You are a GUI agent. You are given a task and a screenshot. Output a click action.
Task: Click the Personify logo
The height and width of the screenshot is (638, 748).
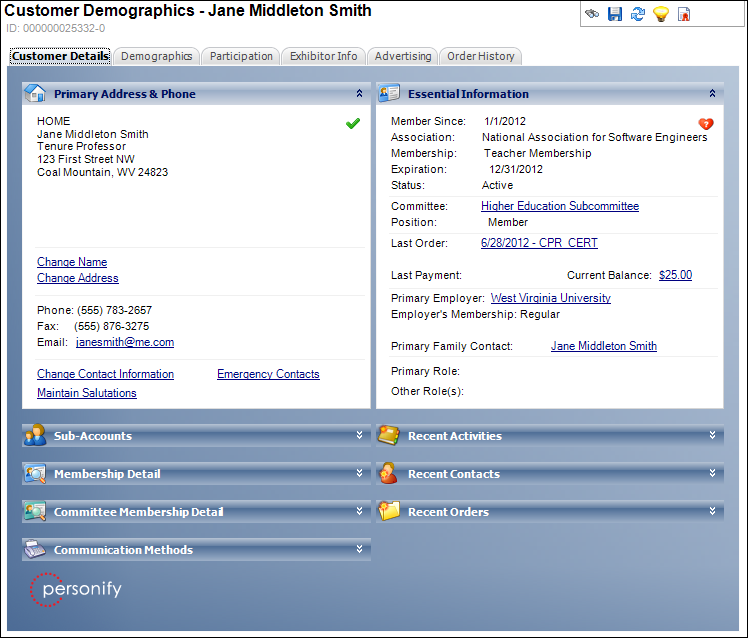click(76, 589)
